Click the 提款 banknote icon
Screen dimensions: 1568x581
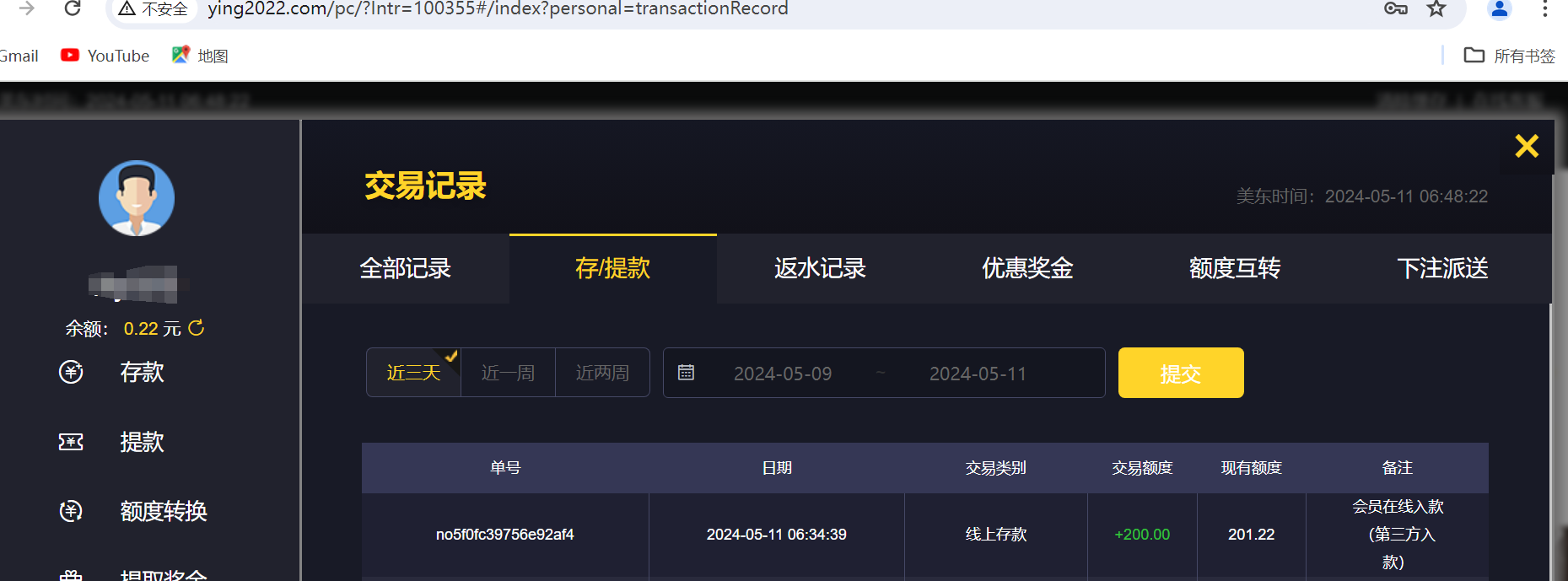pyautogui.click(x=71, y=442)
